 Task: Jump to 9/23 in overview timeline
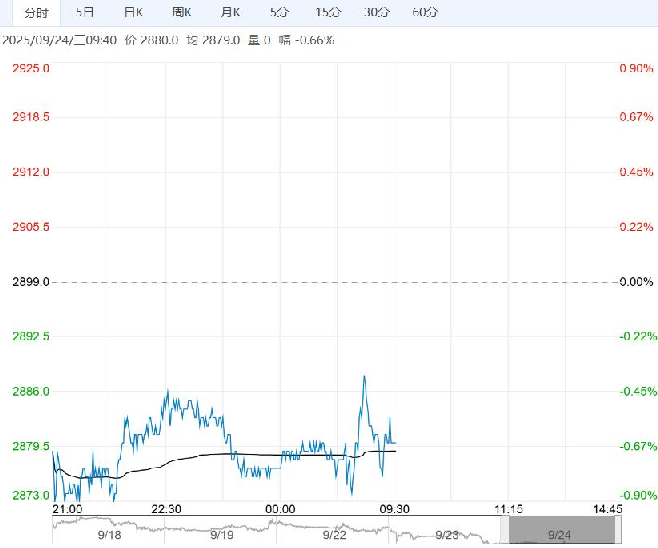point(447,535)
